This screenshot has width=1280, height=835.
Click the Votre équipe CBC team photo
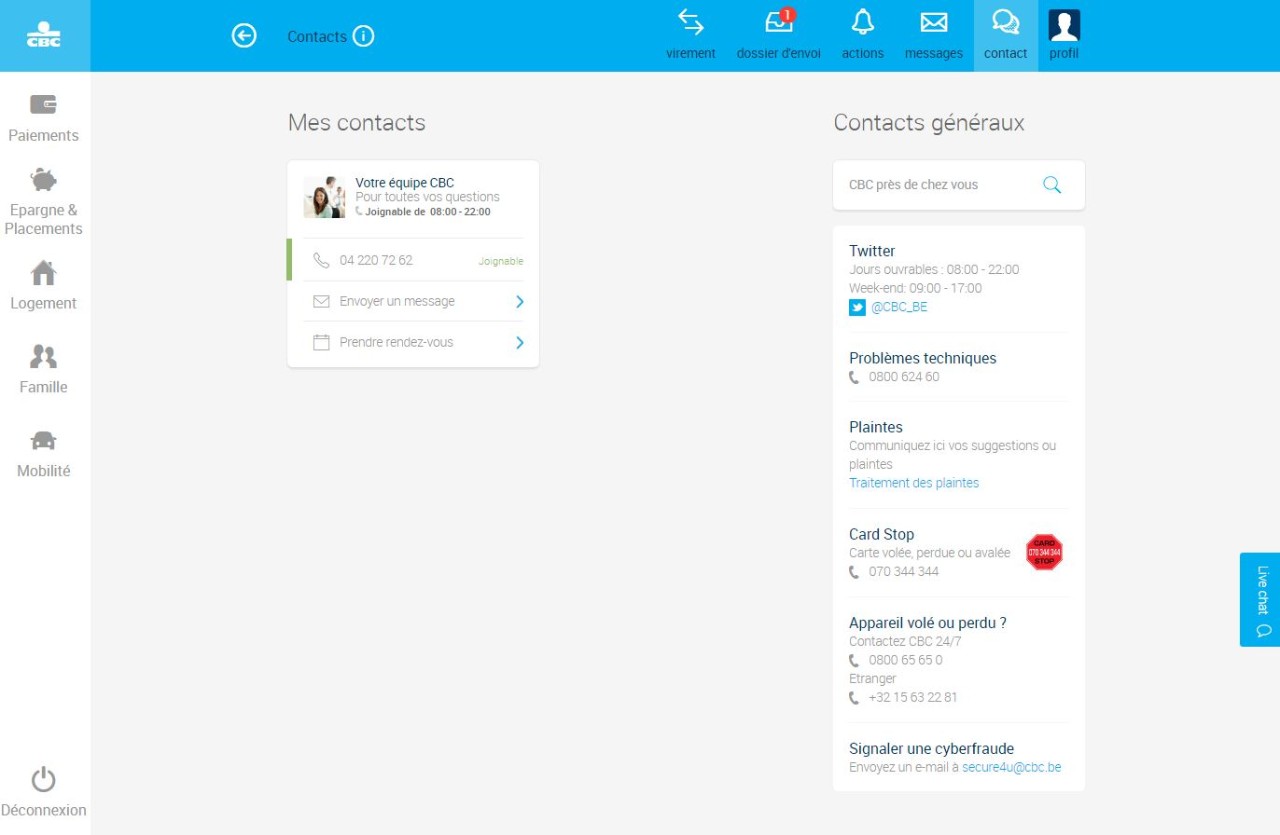pos(324,197)
